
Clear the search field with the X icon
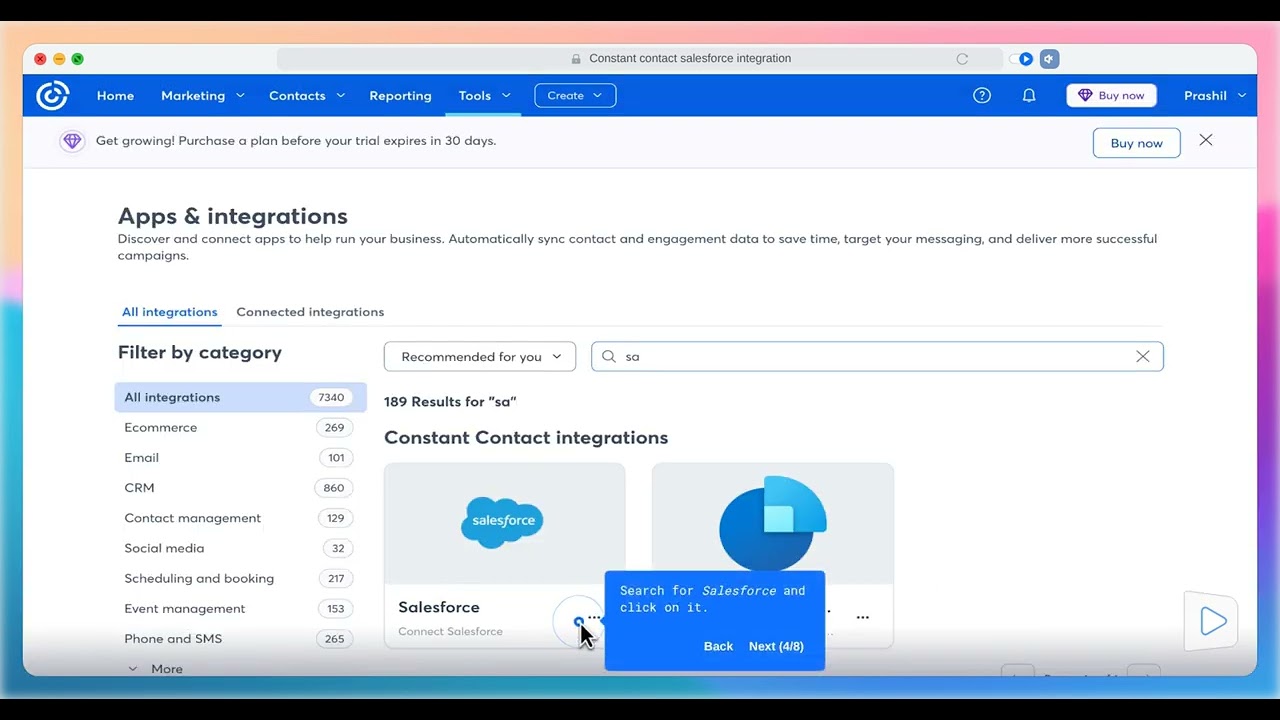point(1142,357)
